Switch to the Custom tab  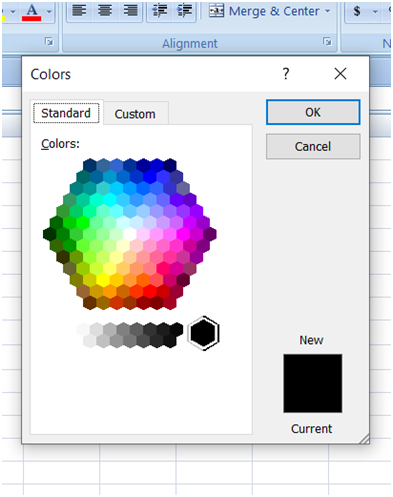(x=135, y=114)
